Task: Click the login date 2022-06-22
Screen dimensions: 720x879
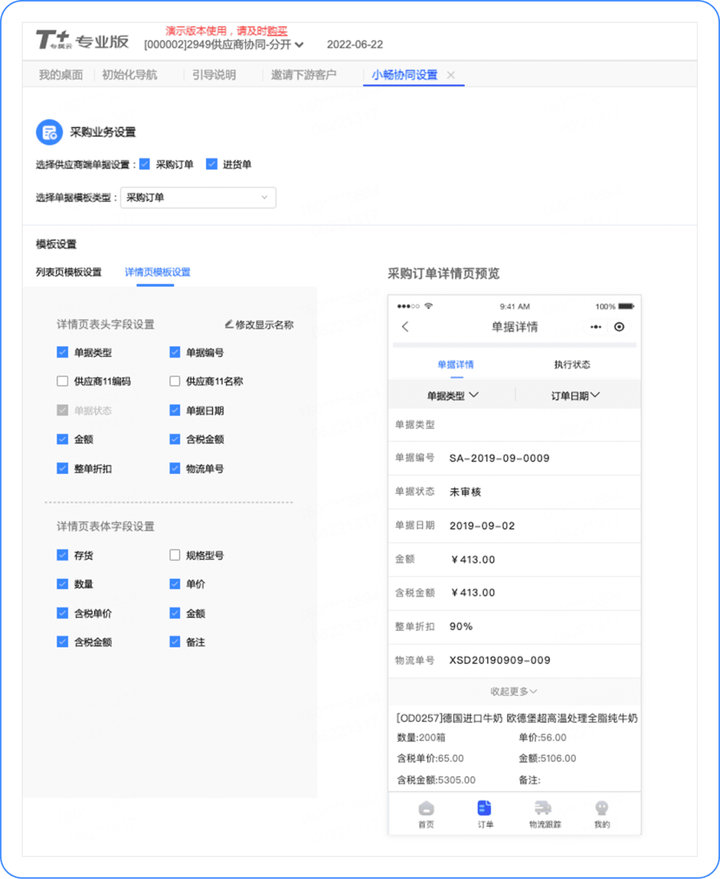Action: coord(355,45)
